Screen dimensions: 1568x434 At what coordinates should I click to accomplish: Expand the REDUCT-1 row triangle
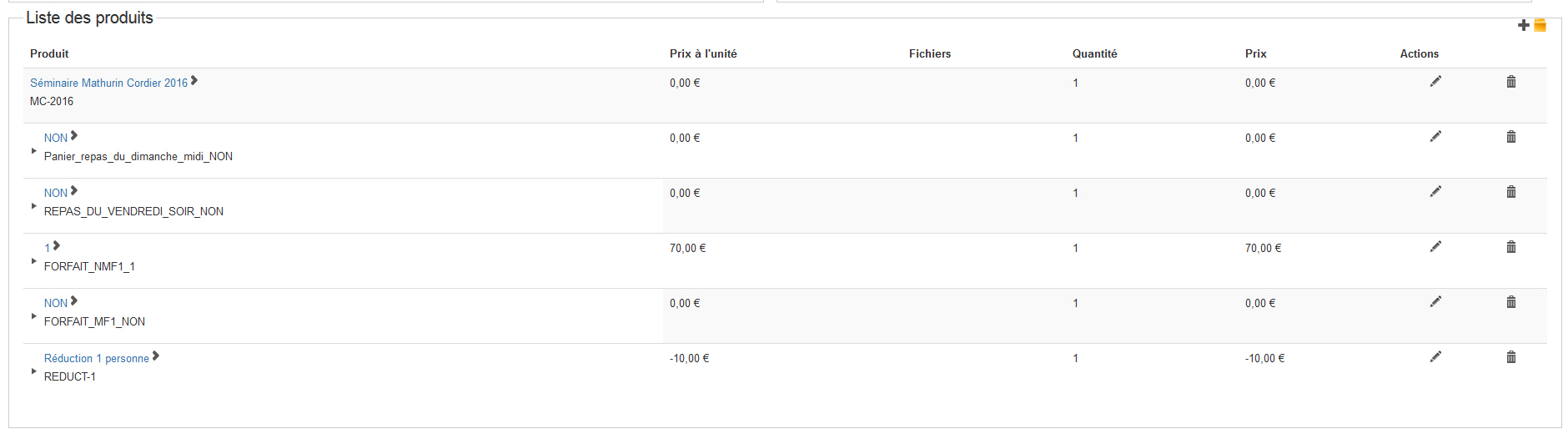tap(33, 371)
